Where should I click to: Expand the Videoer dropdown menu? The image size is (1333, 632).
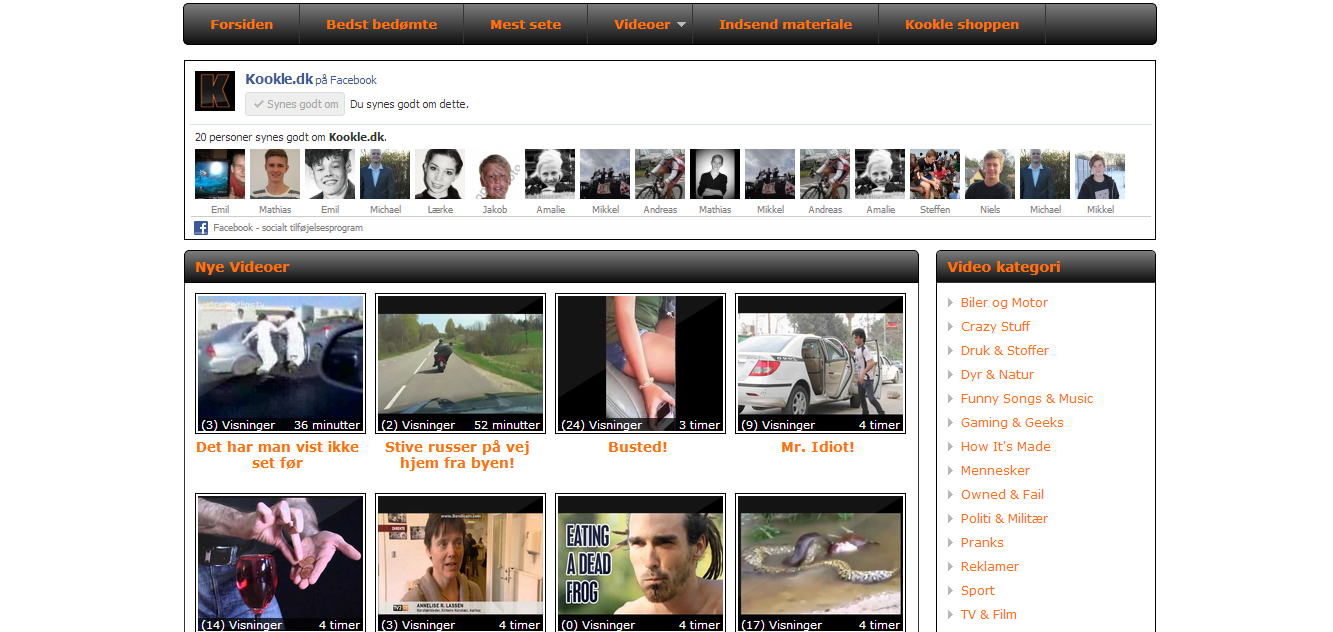coord(651,25)
